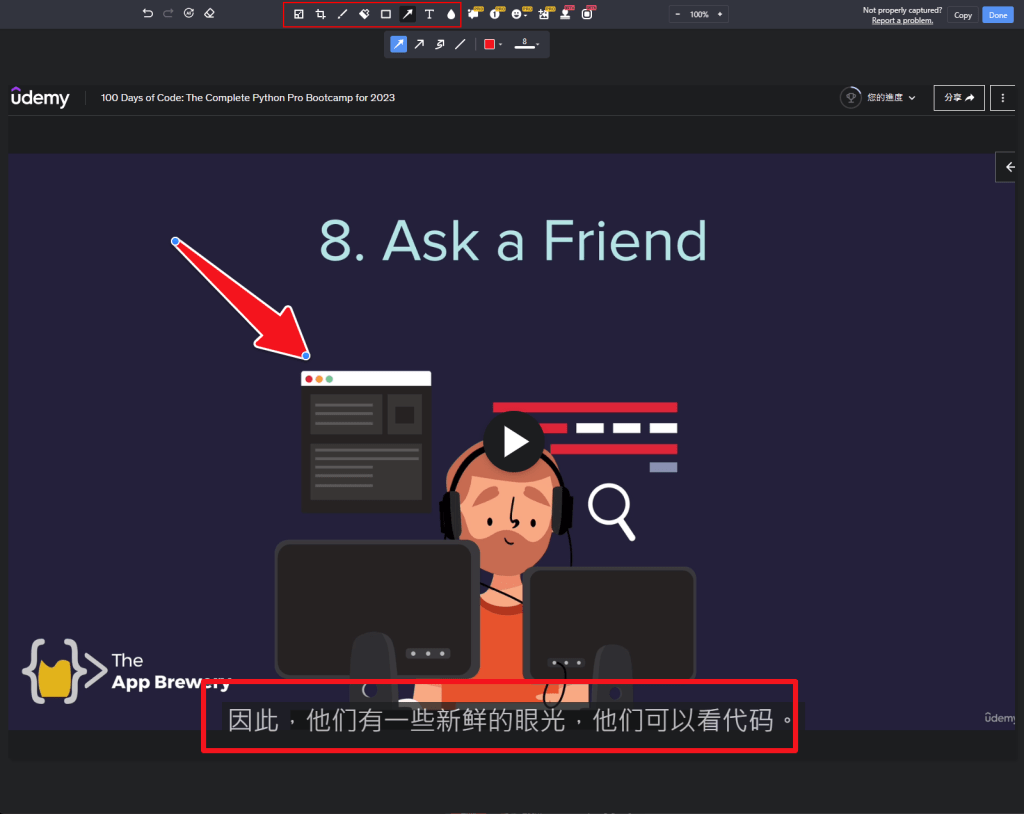Click the Copy button

tap(962, 15)
